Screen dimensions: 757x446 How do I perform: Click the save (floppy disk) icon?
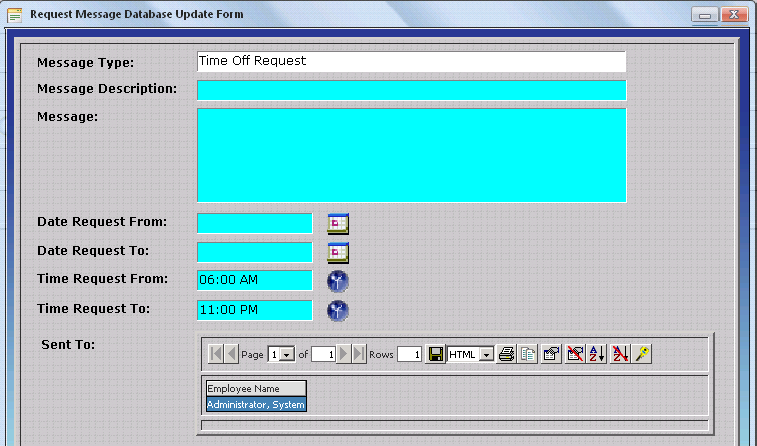tap(435, 354)
